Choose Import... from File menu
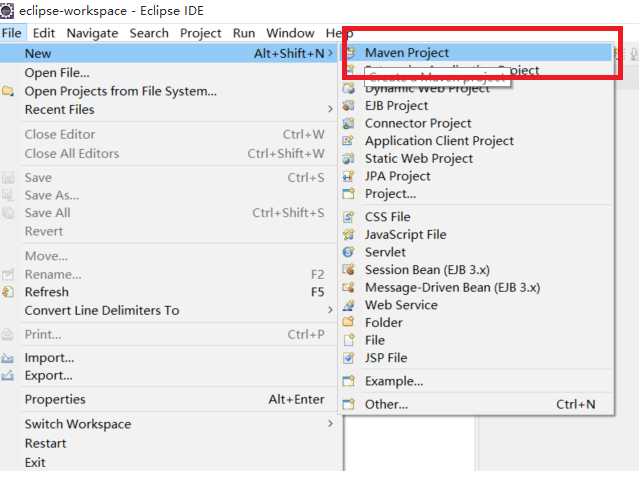 pyautogui.click(x=169, y=358)
